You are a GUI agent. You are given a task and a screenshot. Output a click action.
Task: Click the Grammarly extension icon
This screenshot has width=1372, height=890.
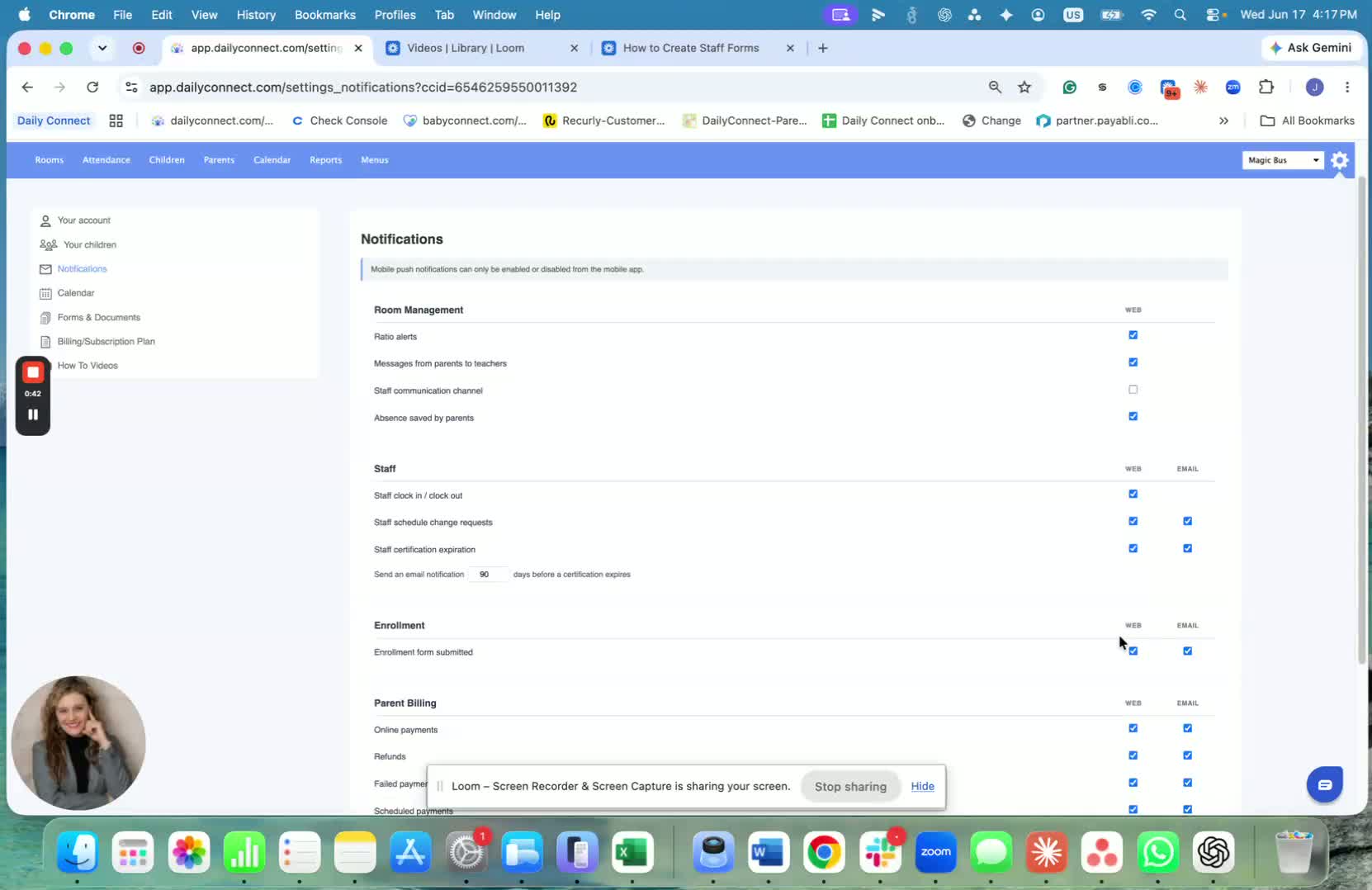click(1070, 87)
